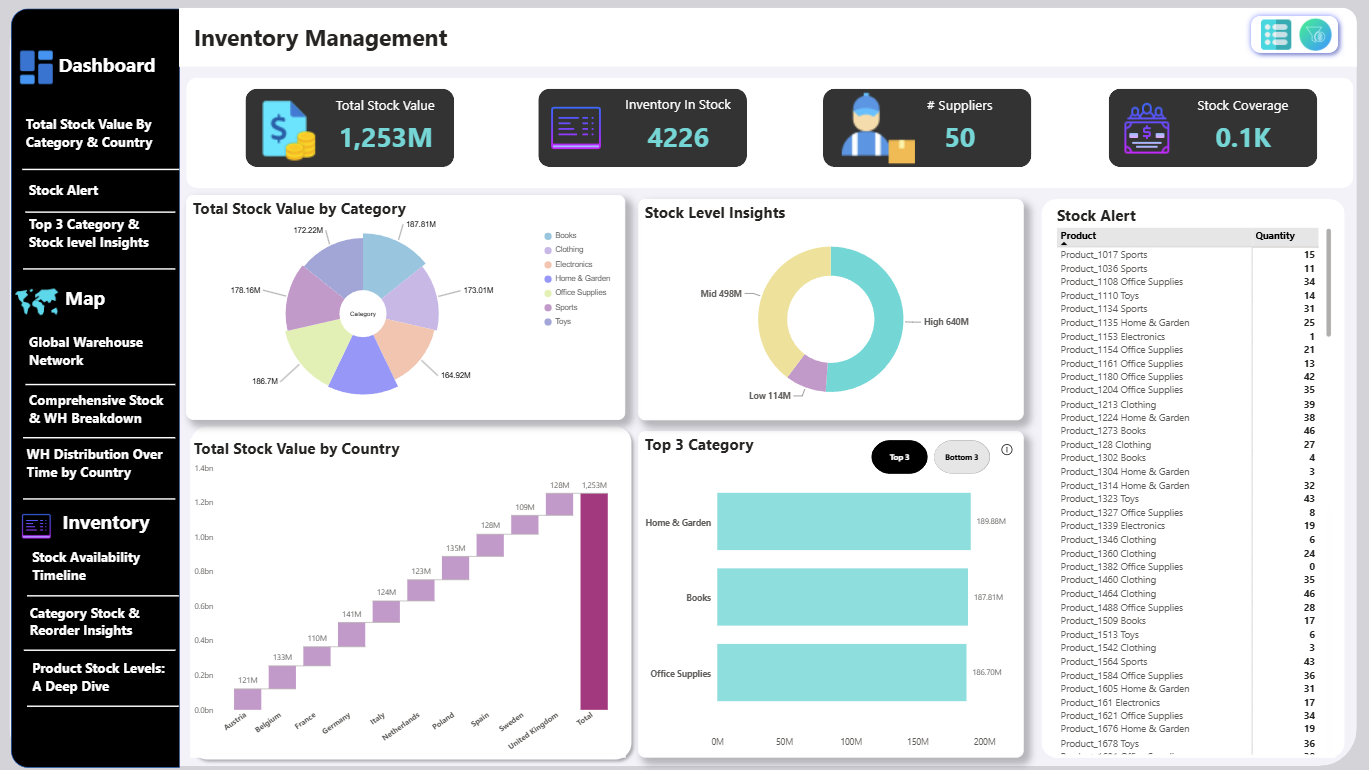Open Category Stock & Reorder Insights
This screenshot has height=770, width=1369.
[85, 622]
